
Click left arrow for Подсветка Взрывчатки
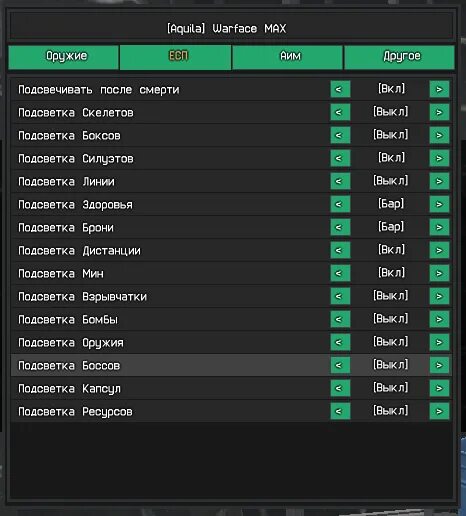340,296
